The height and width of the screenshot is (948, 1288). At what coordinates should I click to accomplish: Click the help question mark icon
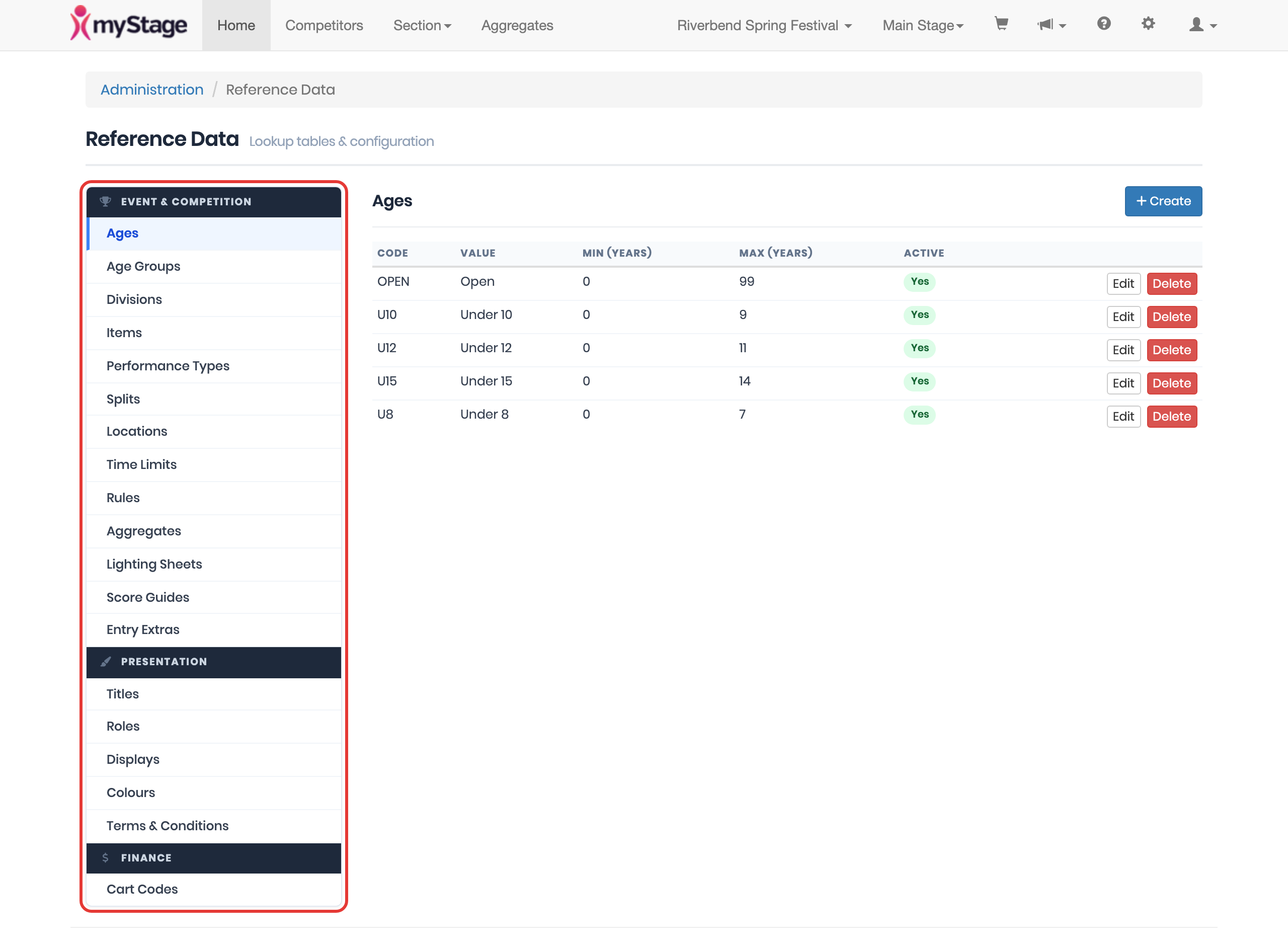pos(1104,24)
